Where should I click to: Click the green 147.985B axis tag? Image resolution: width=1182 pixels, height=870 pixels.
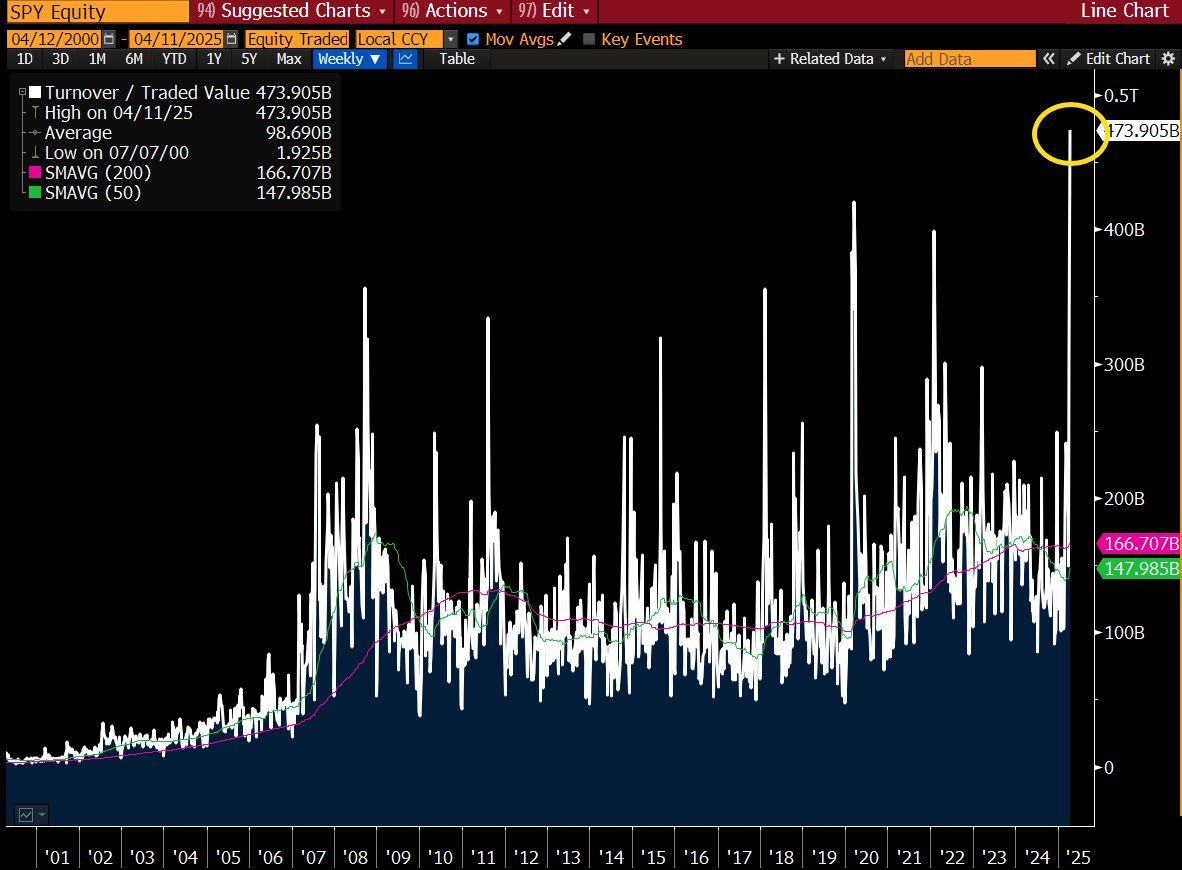click(x=1139, y=568)
